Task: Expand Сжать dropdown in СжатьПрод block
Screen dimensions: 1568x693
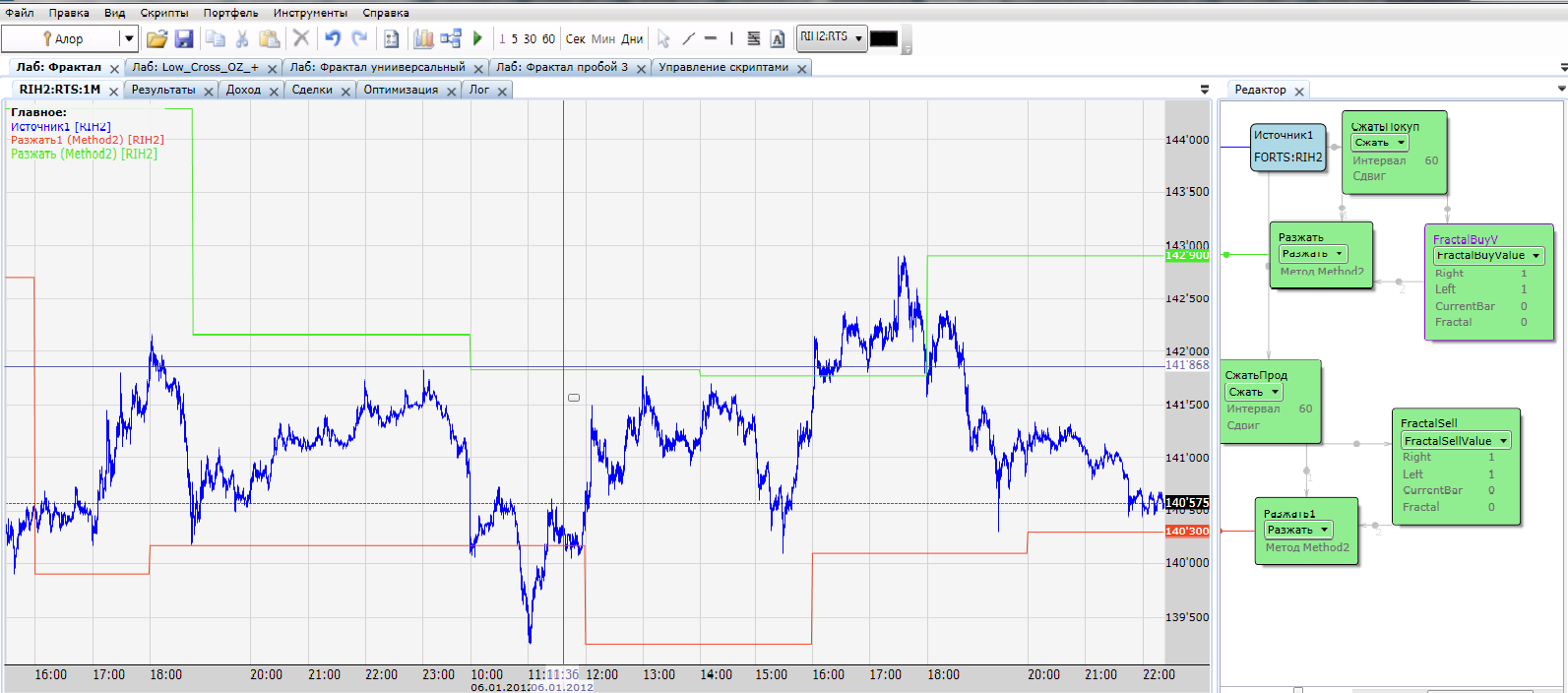Action: pos(1275,392)
